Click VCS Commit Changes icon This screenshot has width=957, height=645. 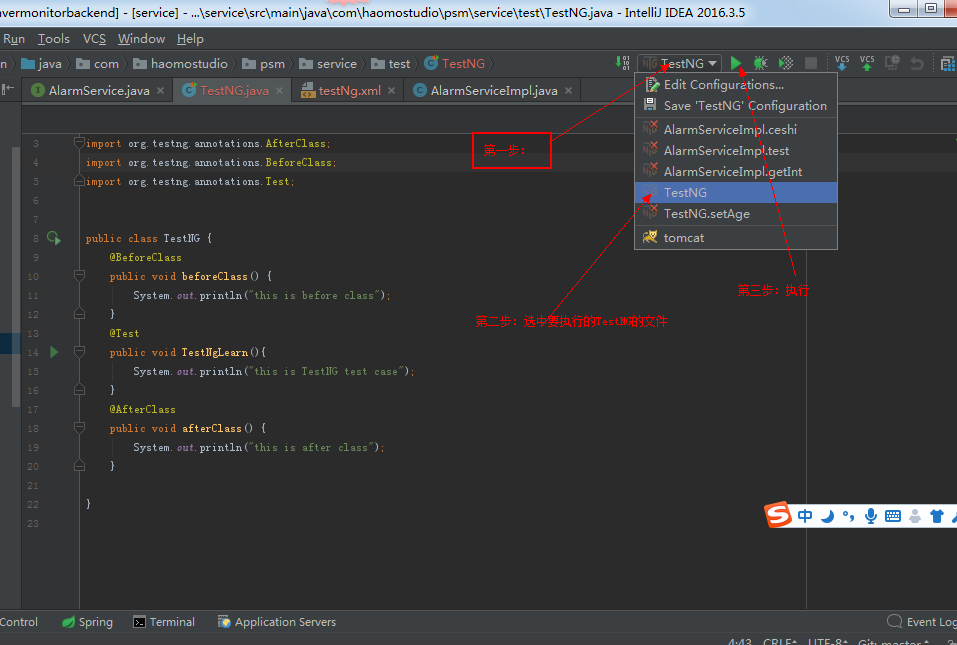[x=867, y=63]
